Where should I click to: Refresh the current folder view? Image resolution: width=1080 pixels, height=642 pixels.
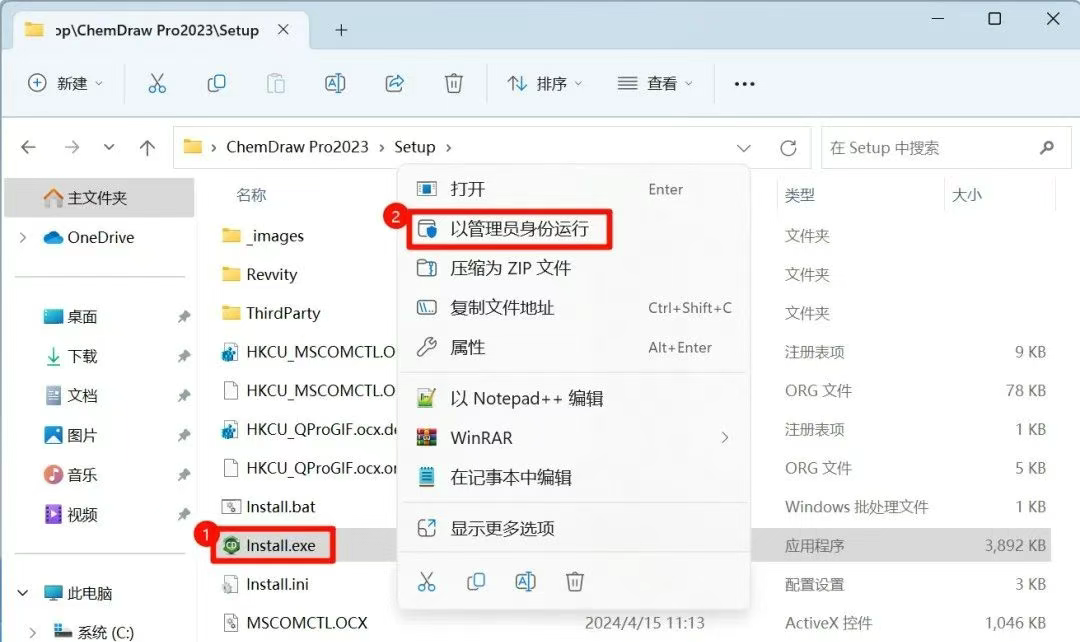click(x=788, y=148)
